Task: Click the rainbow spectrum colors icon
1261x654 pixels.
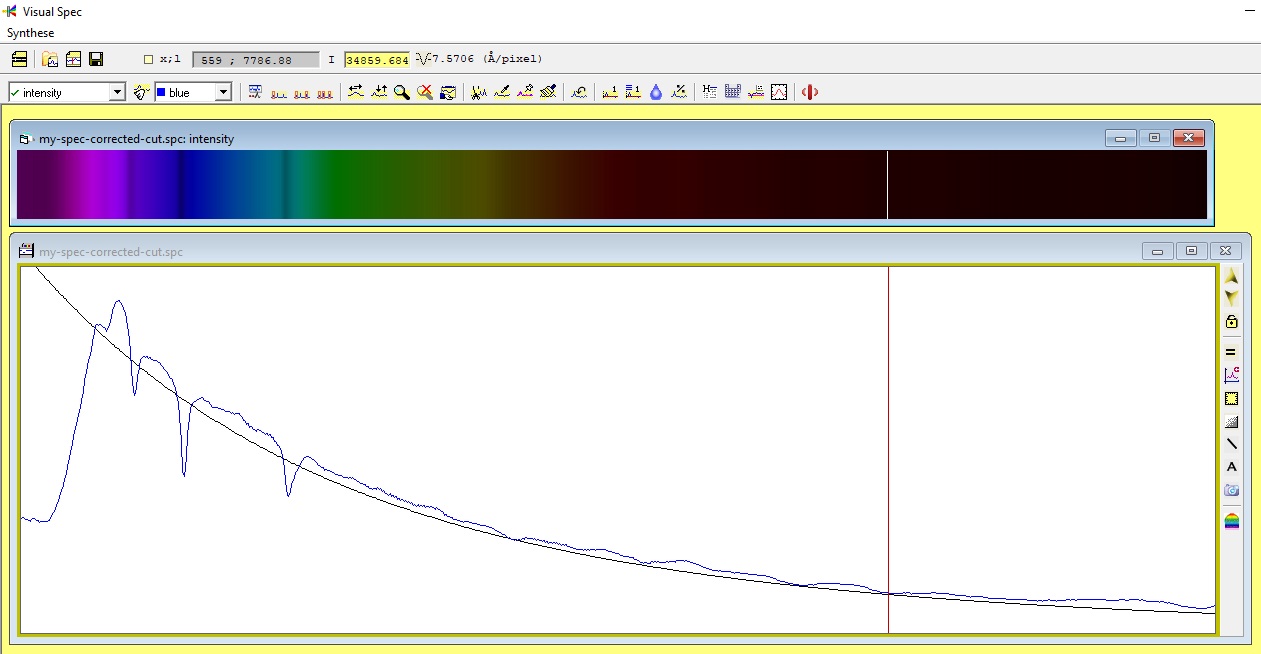Action: pos(1231,521)
